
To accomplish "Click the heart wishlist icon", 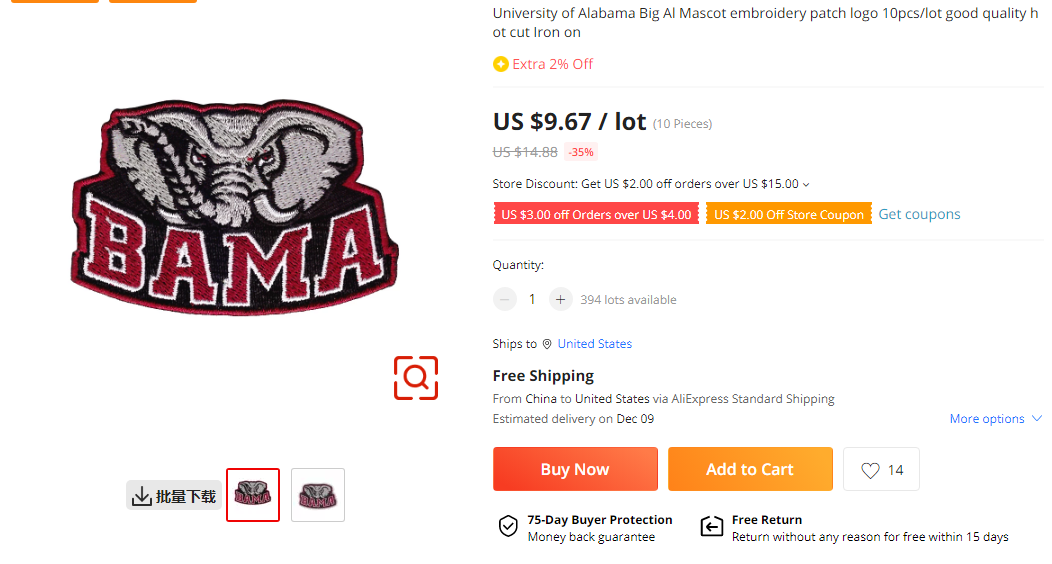I will click(x=870, y=470).
